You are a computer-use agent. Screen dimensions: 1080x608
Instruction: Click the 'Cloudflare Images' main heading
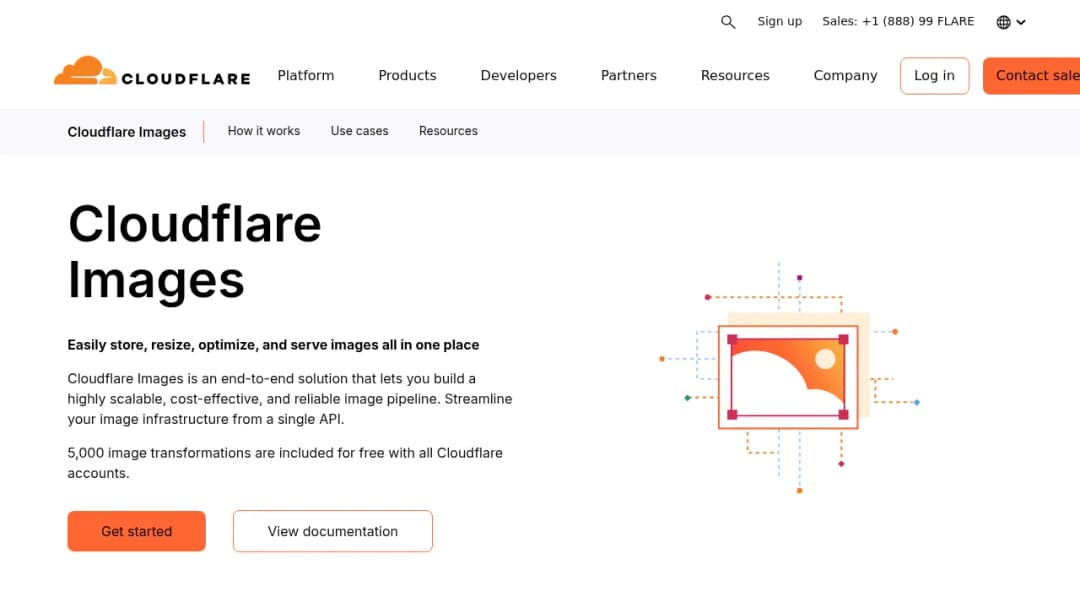pyautogui.click(x=194, y=252)
